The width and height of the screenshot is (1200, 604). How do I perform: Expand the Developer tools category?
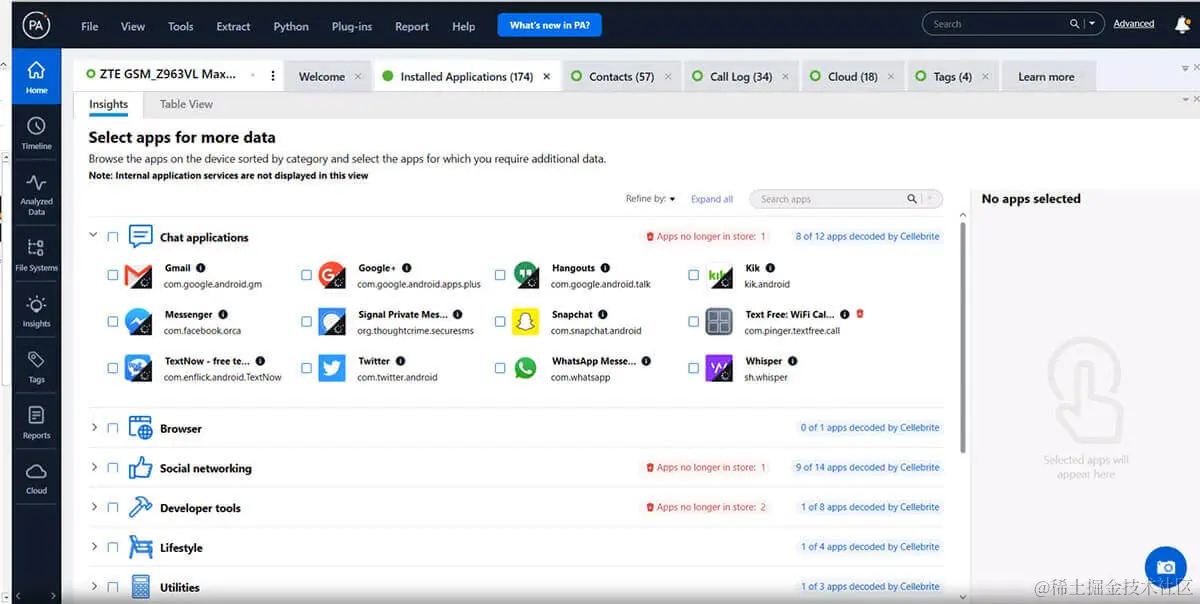(x=94, y=507)
